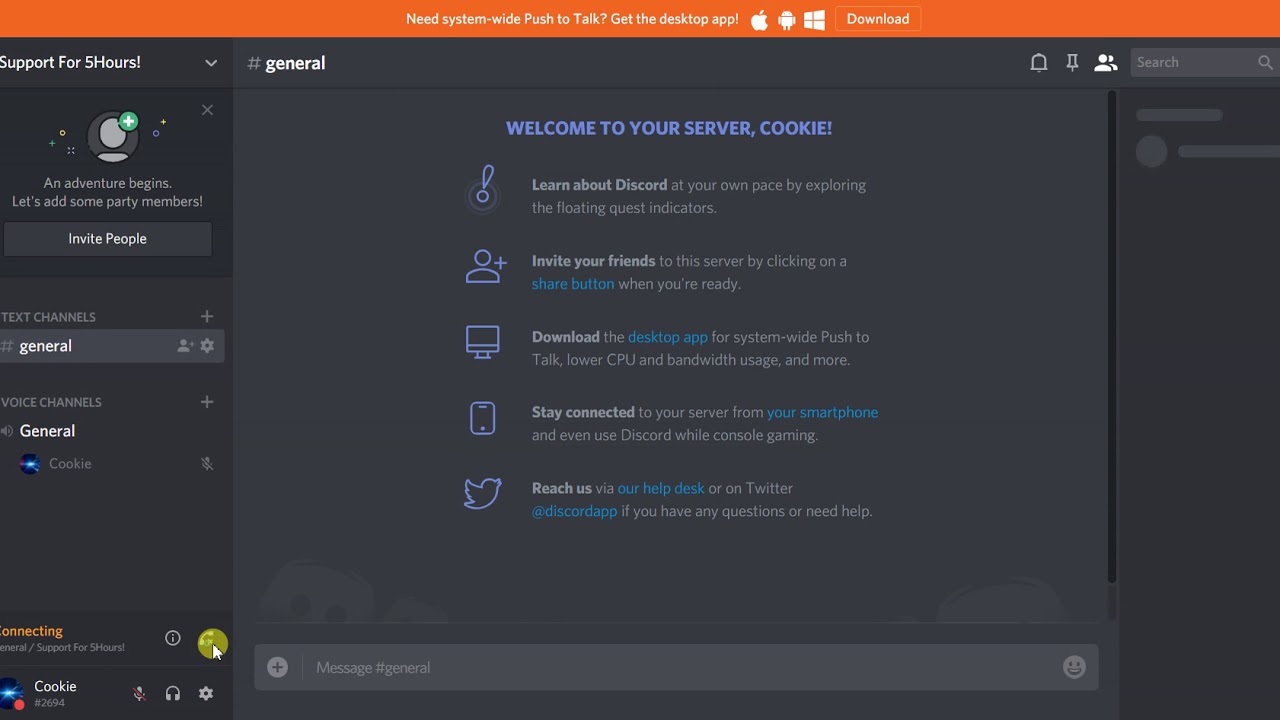Click the Download button in banner
Image resolution: width=1280 pixels, height=720 pixels.
click(878, 19)
